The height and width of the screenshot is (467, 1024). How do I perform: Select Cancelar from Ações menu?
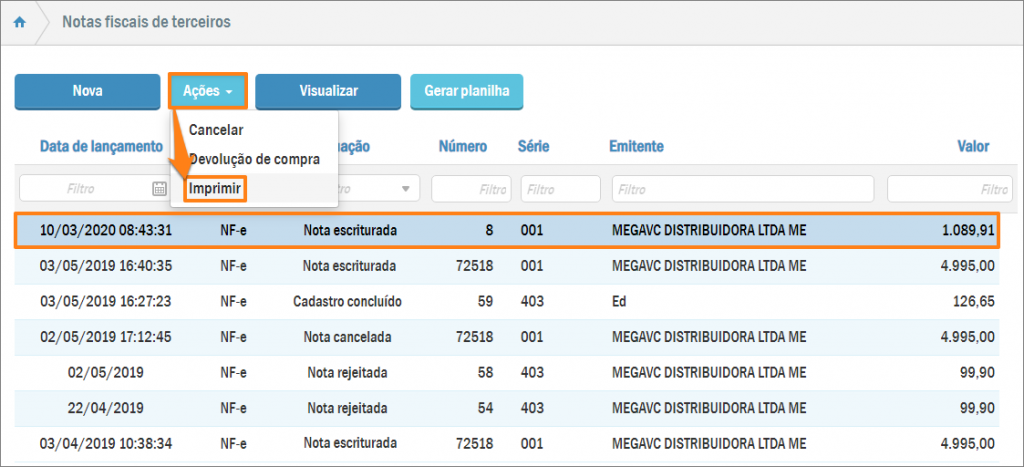(216, 130)
